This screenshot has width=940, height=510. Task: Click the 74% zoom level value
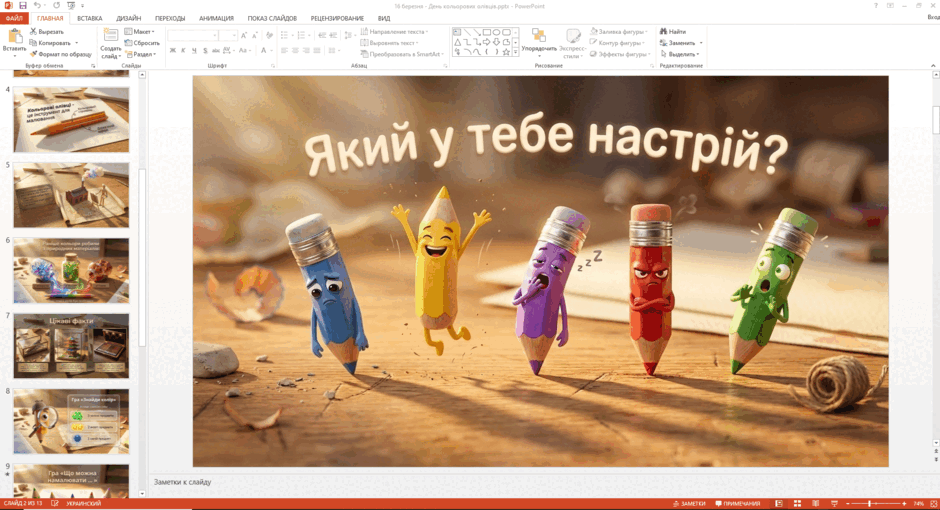click(x=918, y=504)
